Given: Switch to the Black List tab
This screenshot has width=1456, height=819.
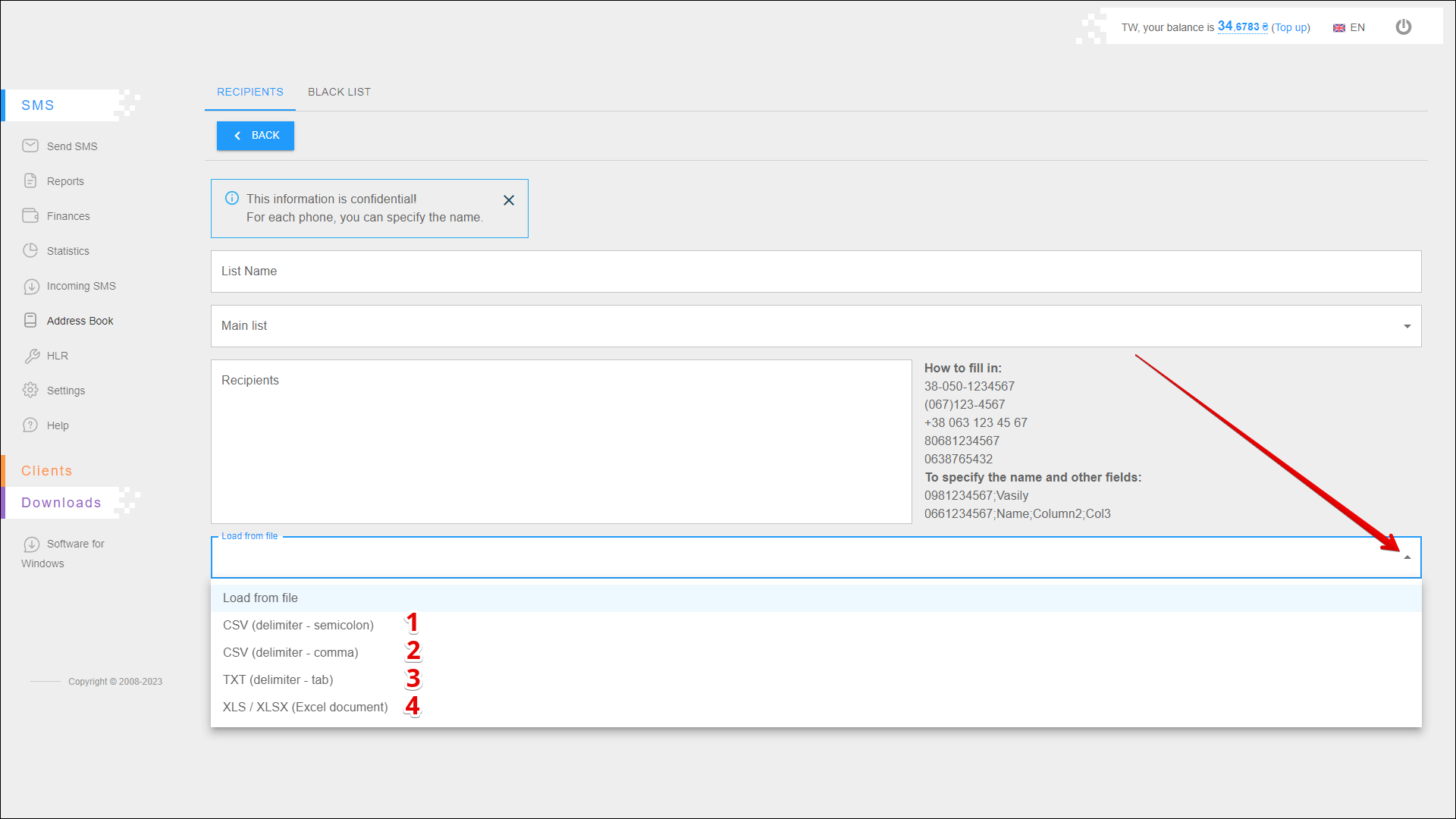Looking at the screenshot, I should [x=339, y=92].
